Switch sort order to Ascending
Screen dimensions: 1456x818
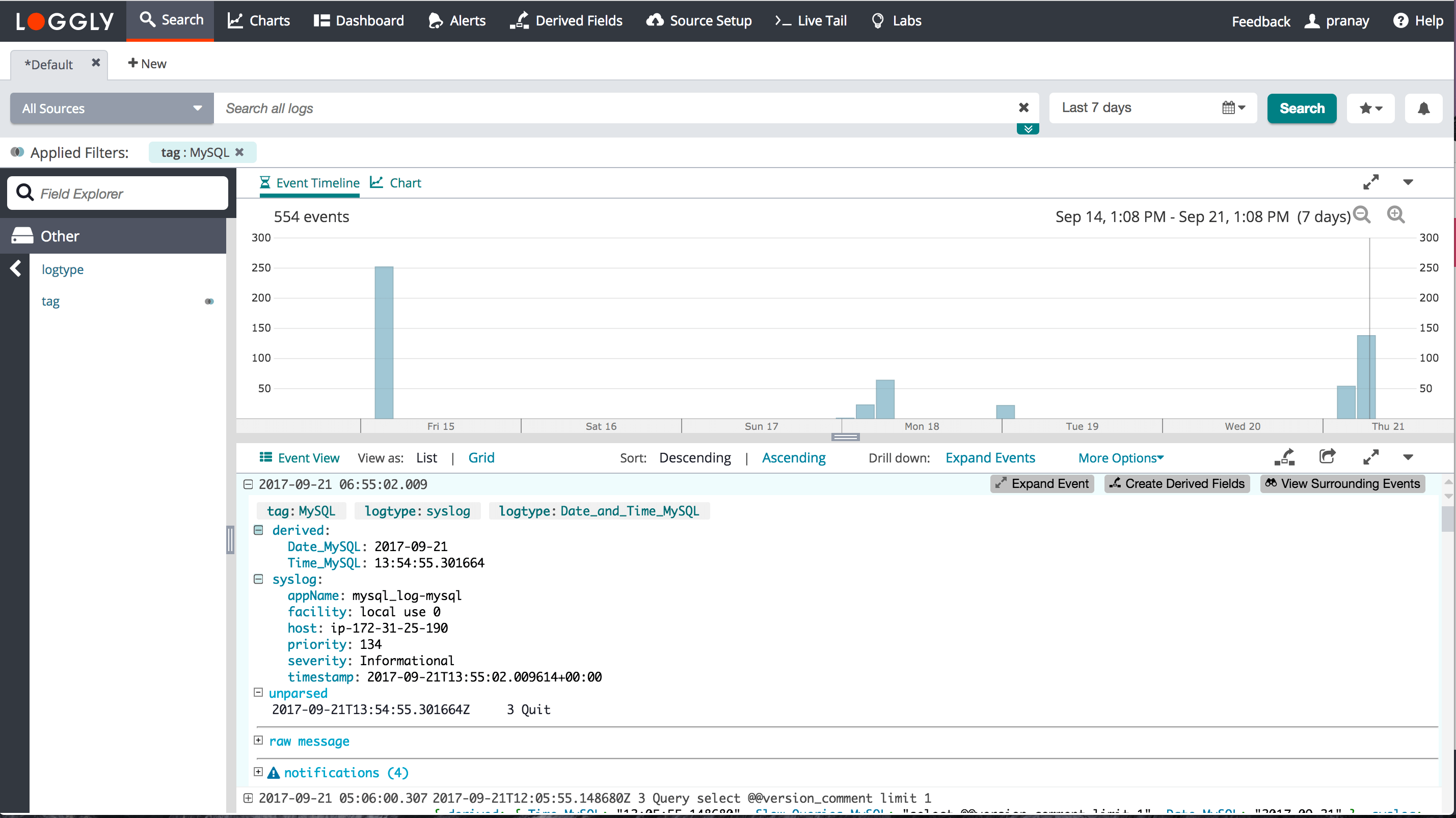click(794, 457)
